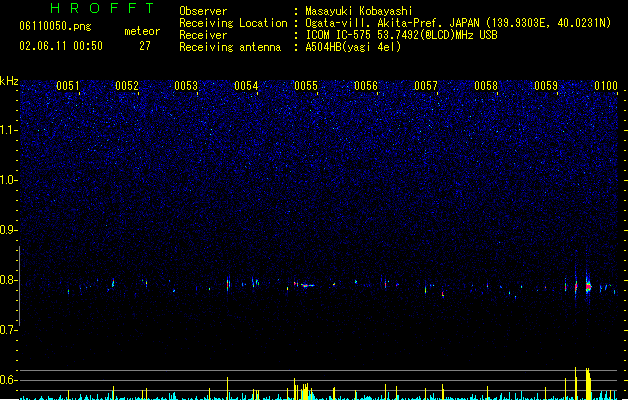Click the strong red meteor echo before 0100
The width and height of the screenshot is (629, 400).
pyautogui.click(x=588, y=286)
